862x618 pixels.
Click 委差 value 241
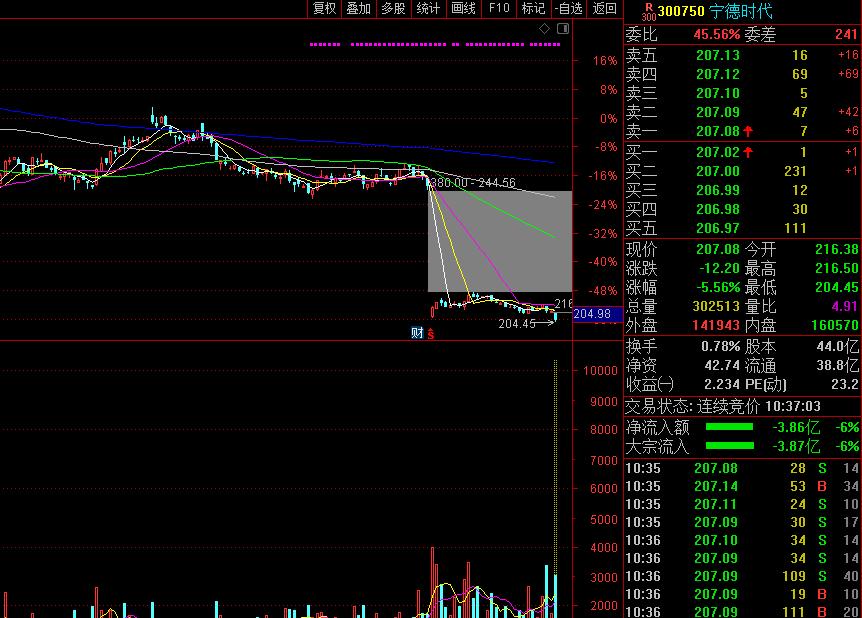click(846, 34)
